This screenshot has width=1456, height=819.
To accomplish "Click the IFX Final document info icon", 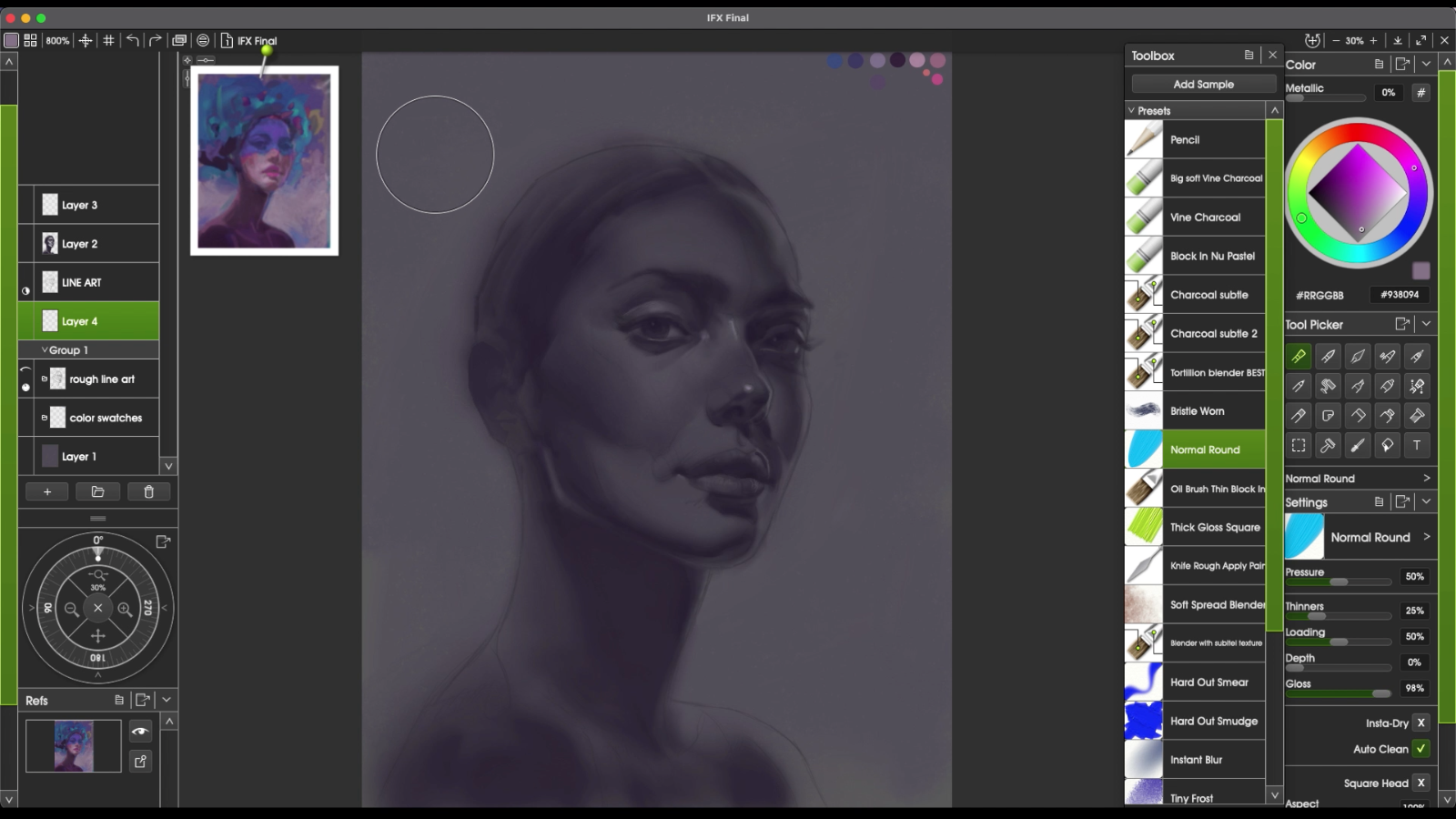I will click(x=227, y=40).
